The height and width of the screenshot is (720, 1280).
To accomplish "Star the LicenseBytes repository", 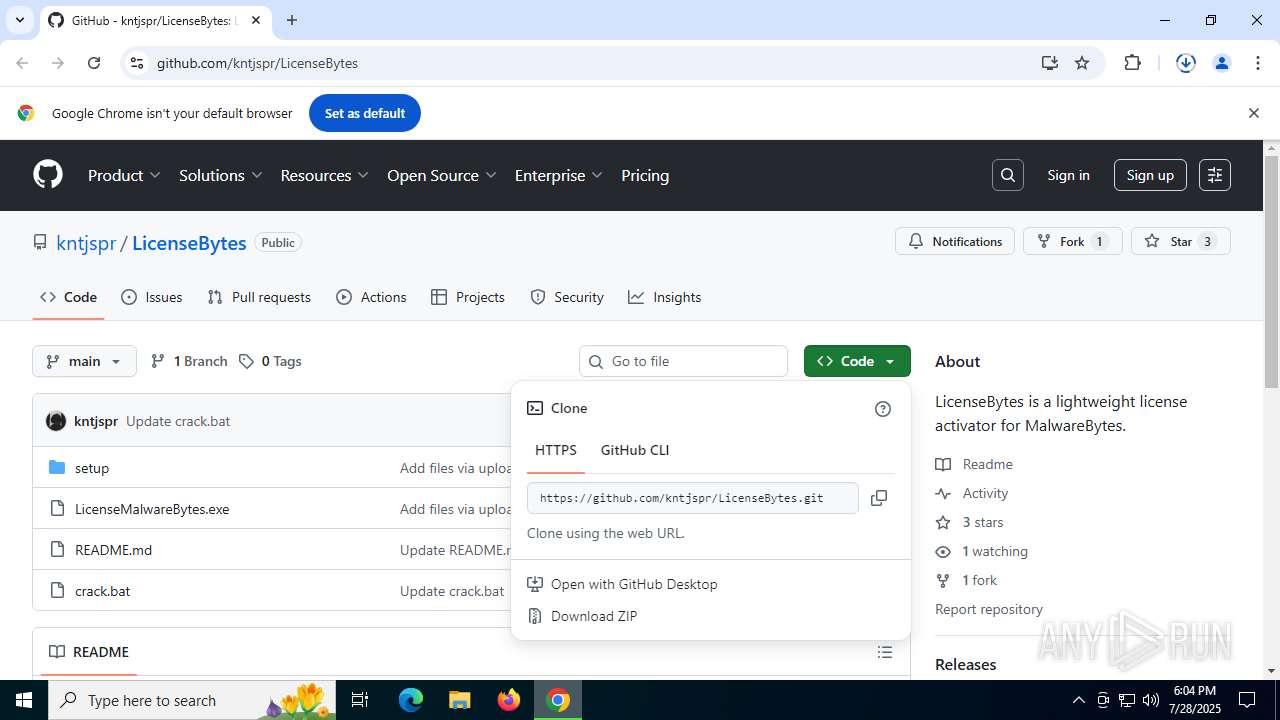I will coord(1180,241).
